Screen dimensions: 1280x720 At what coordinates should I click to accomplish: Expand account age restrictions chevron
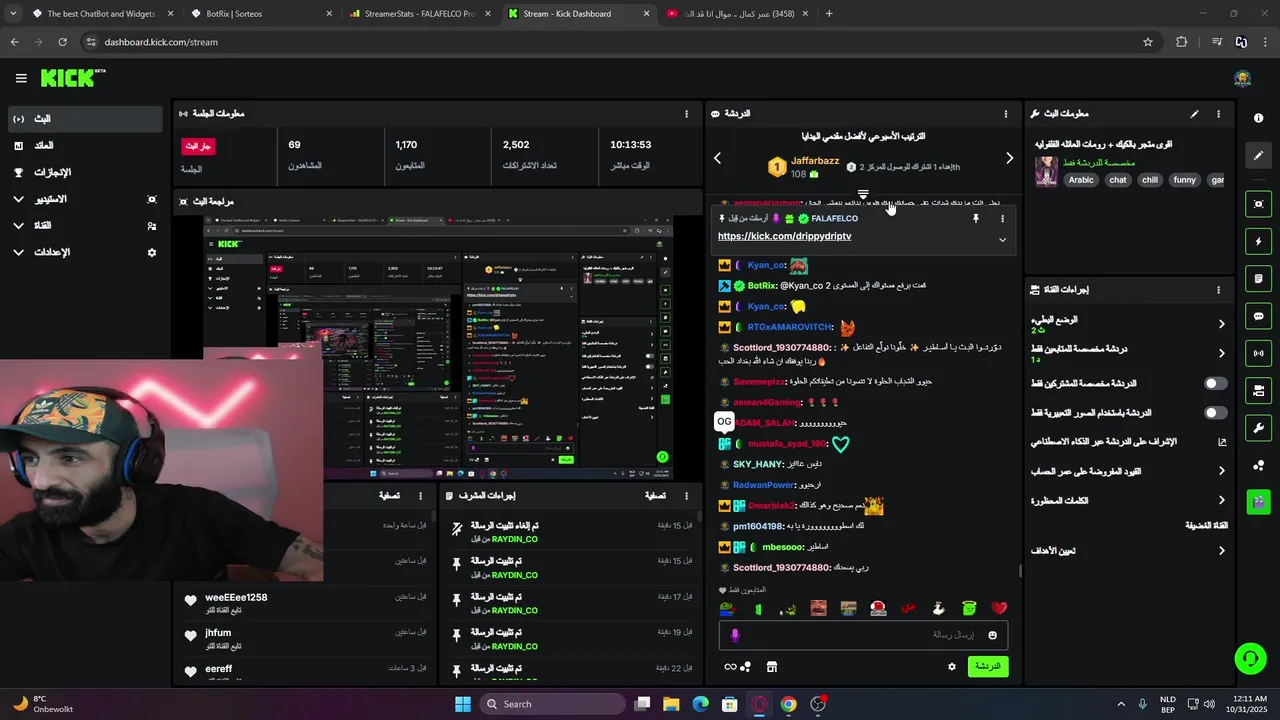1221,471
